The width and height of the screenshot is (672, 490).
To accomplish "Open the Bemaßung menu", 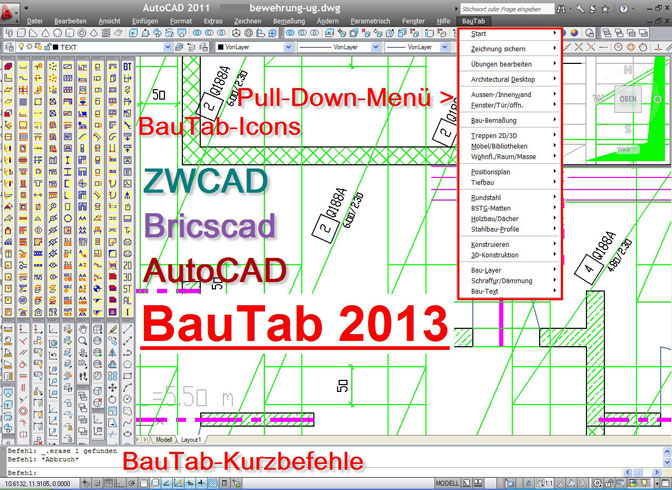I will [289, 21].
